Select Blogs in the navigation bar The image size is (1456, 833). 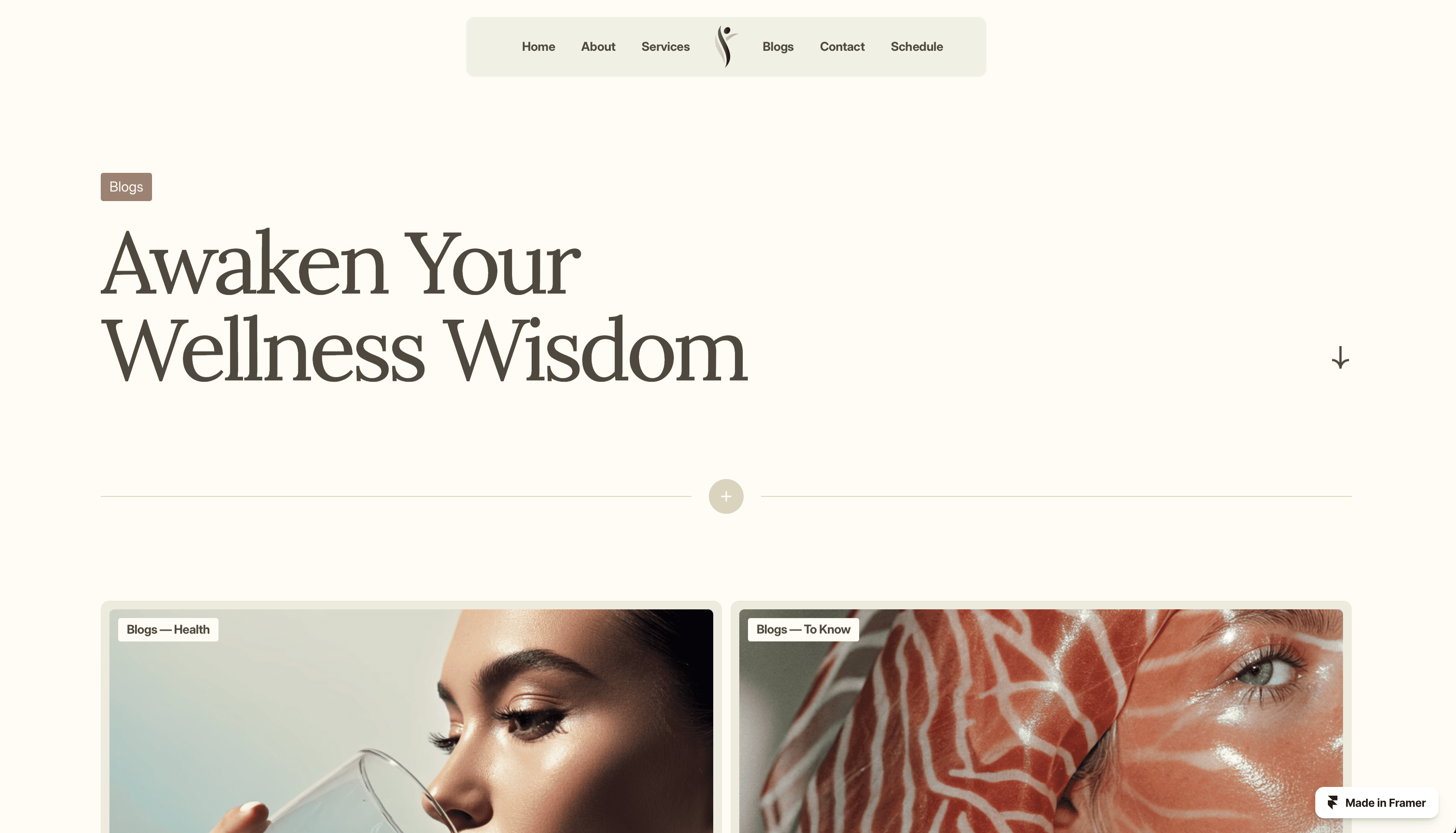pos(778,46)
